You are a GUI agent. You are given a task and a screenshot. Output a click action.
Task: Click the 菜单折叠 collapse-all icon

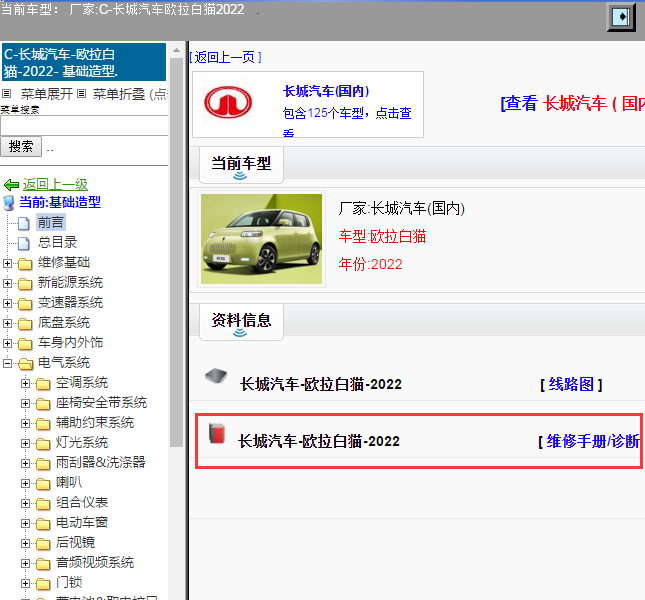click(81, 94)
